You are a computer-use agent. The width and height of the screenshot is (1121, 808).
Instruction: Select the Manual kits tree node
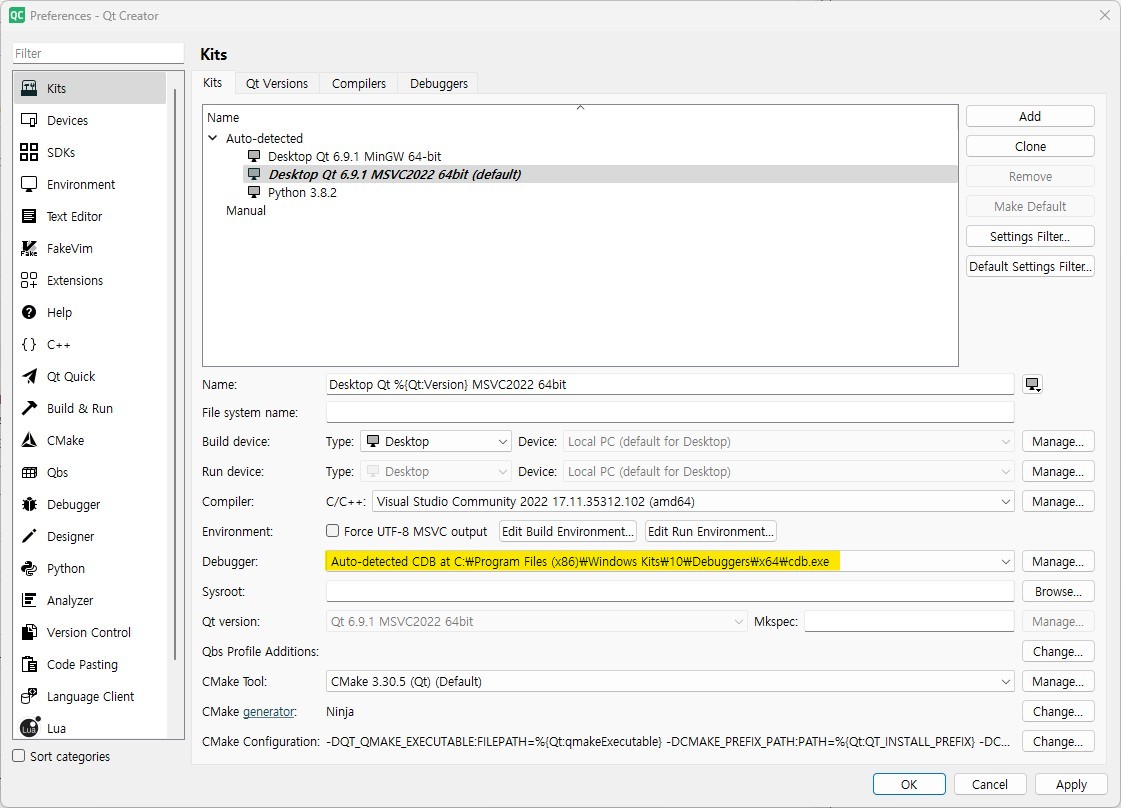click(x=246, y=210)
